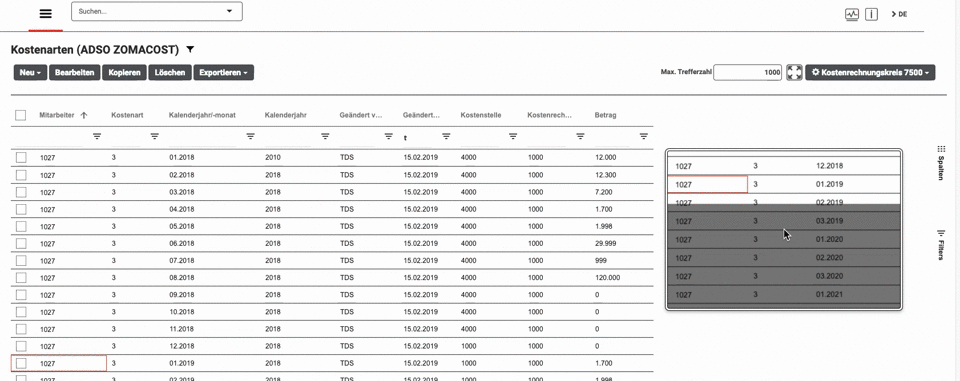
Task: Open the Spalten side panel tab
Action: click(x=941, y=162)
